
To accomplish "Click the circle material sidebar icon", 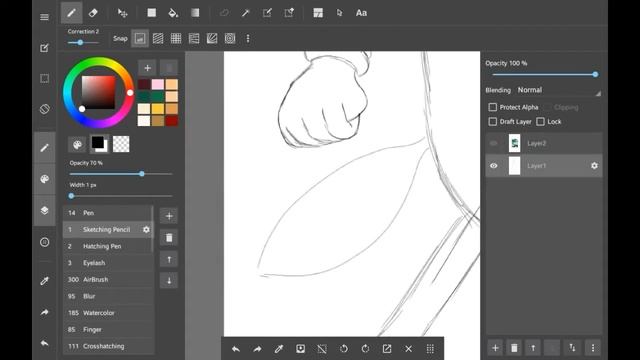I will pos(44,242).
